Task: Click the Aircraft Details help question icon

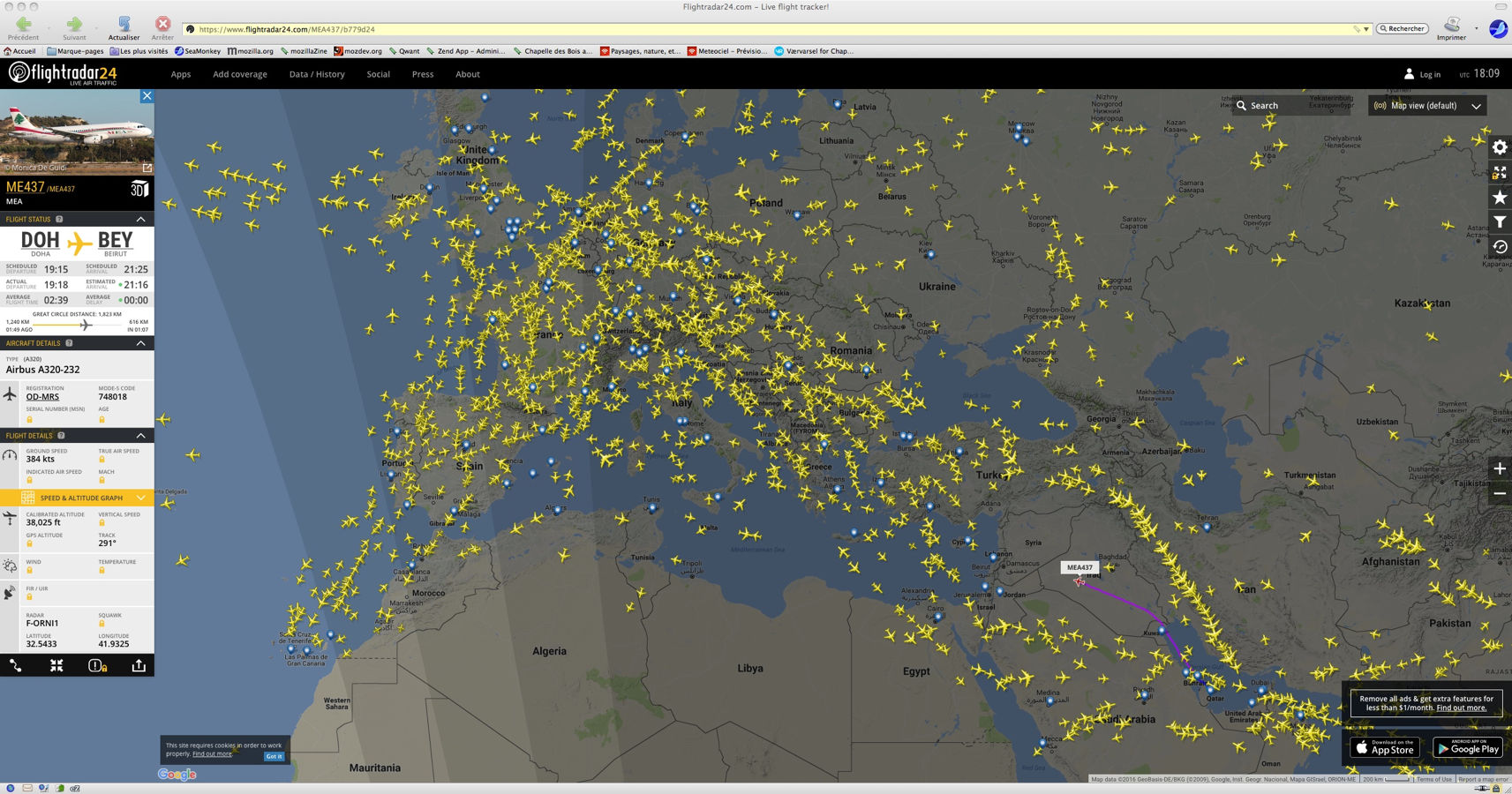Action: coord(69,343)
